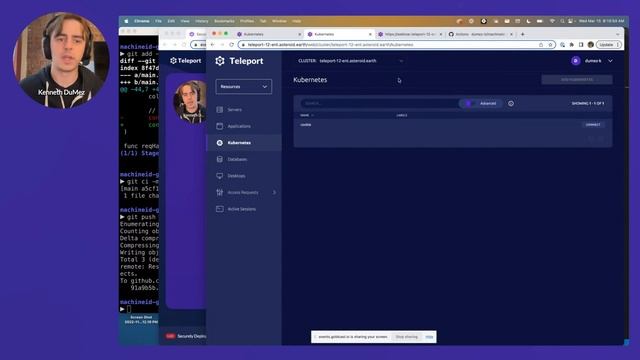Click Stop sharing in the sharing bar
The image size is (640, 360).
click(x=407, y=337)
